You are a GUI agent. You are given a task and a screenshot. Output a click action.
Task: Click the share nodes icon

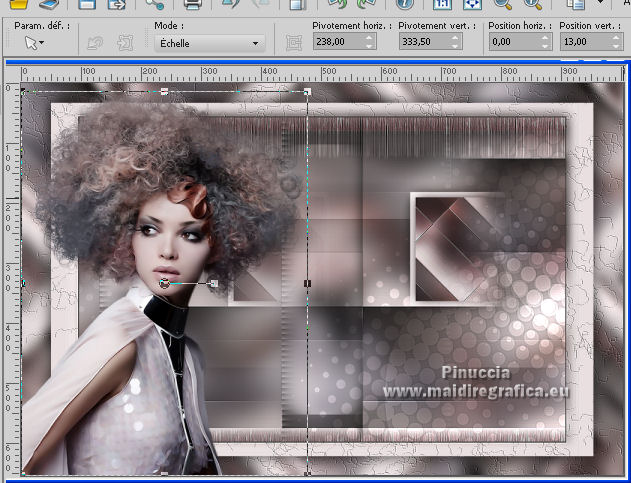[x=155, y=4]
